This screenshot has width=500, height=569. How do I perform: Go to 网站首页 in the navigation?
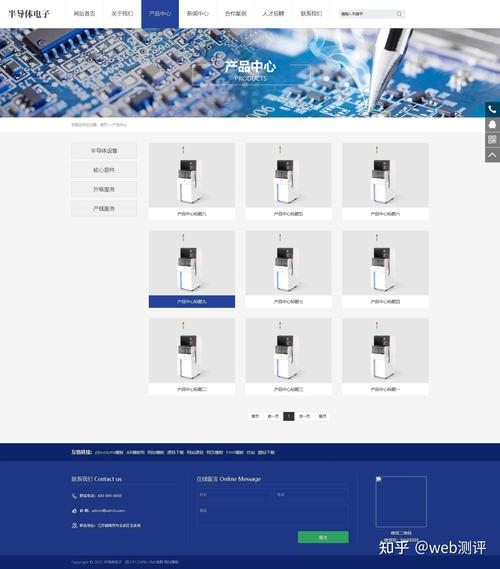(84, 14)
